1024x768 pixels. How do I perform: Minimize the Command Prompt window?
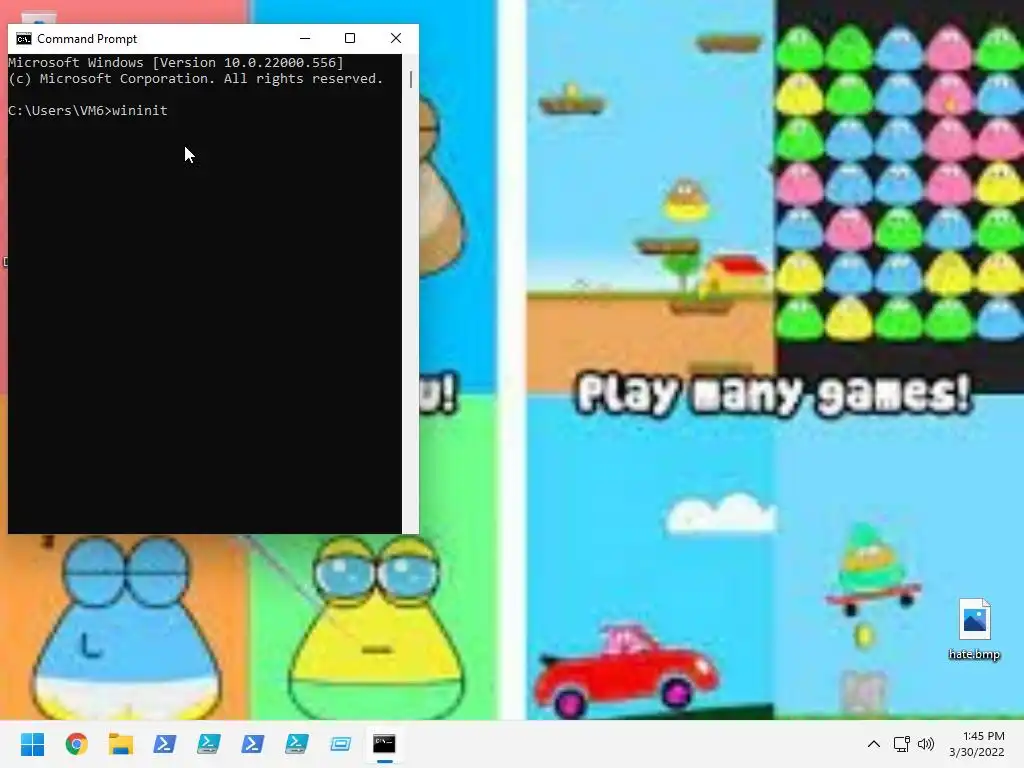pyautogui.click(x=305, y=39)
